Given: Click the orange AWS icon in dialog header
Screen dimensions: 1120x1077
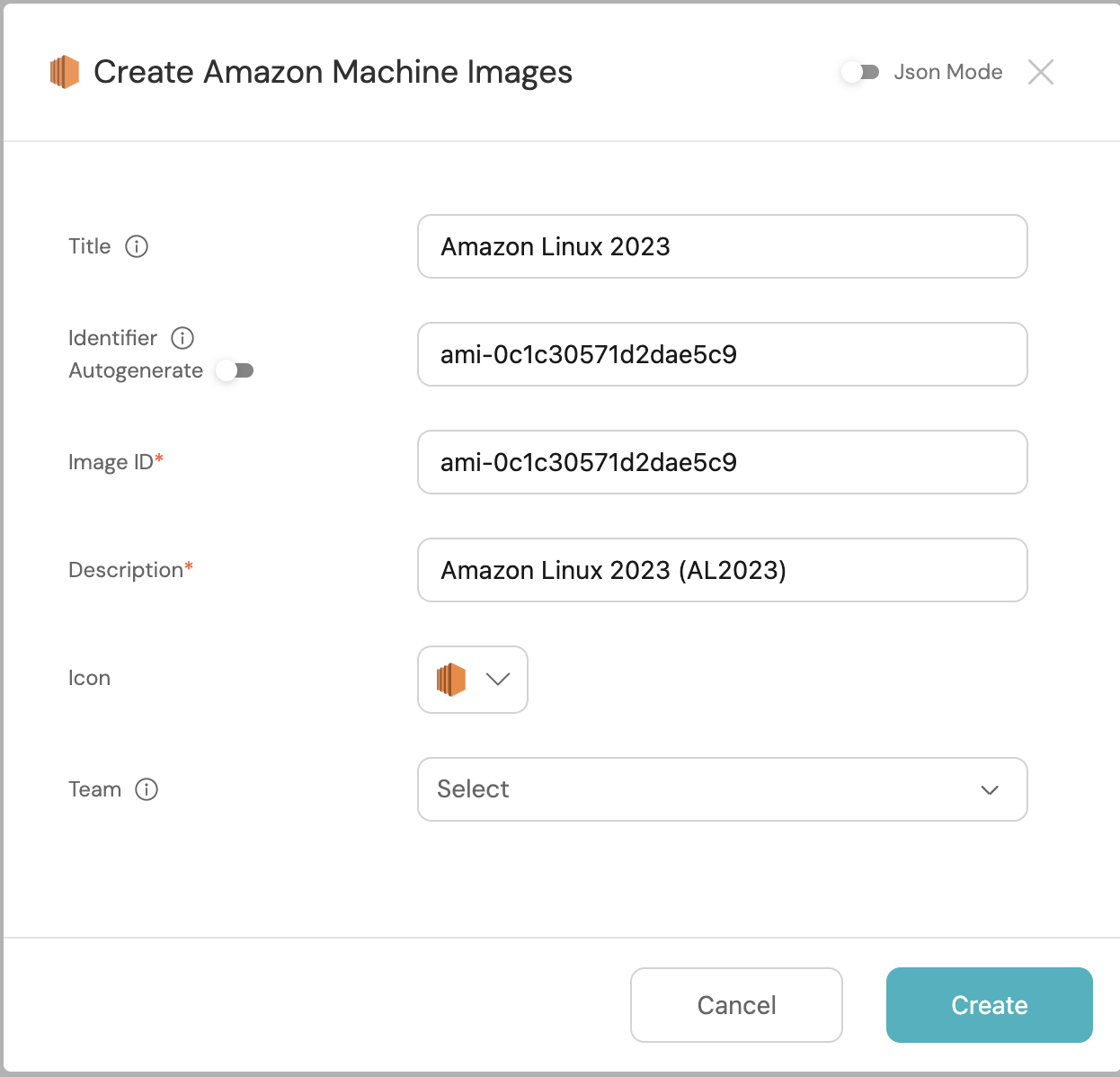Looking at the screenshot, I should coord(65,72).
